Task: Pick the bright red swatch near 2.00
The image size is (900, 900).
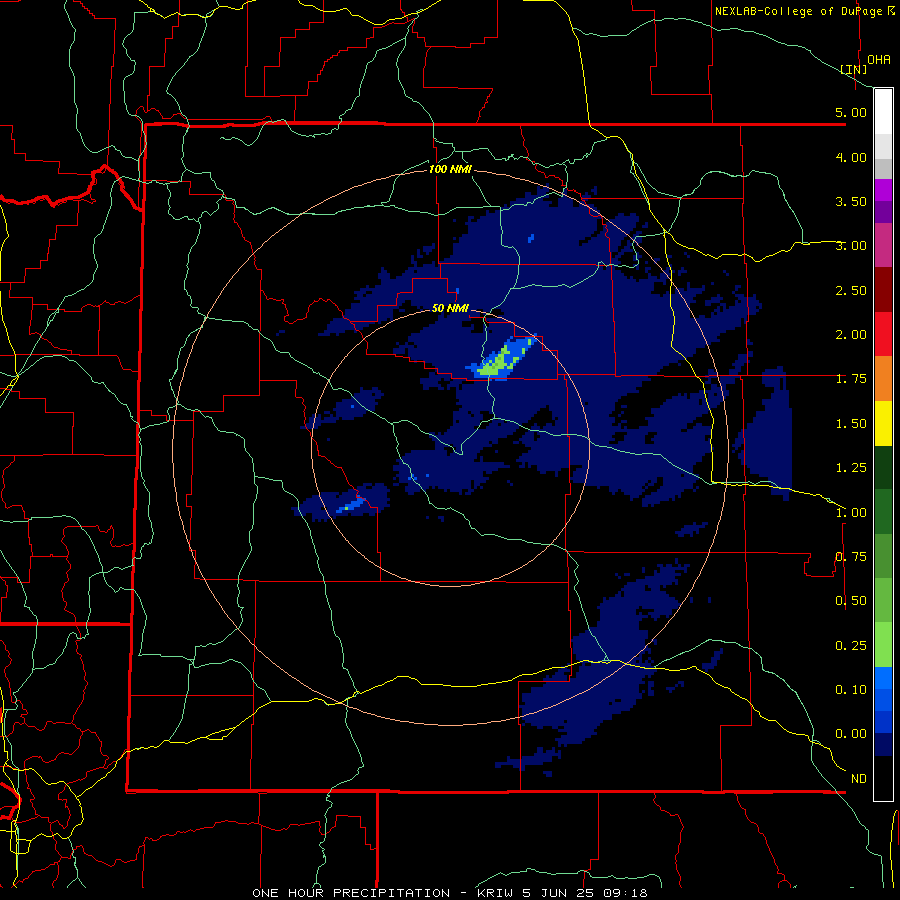Action: [x=883, y=334]
